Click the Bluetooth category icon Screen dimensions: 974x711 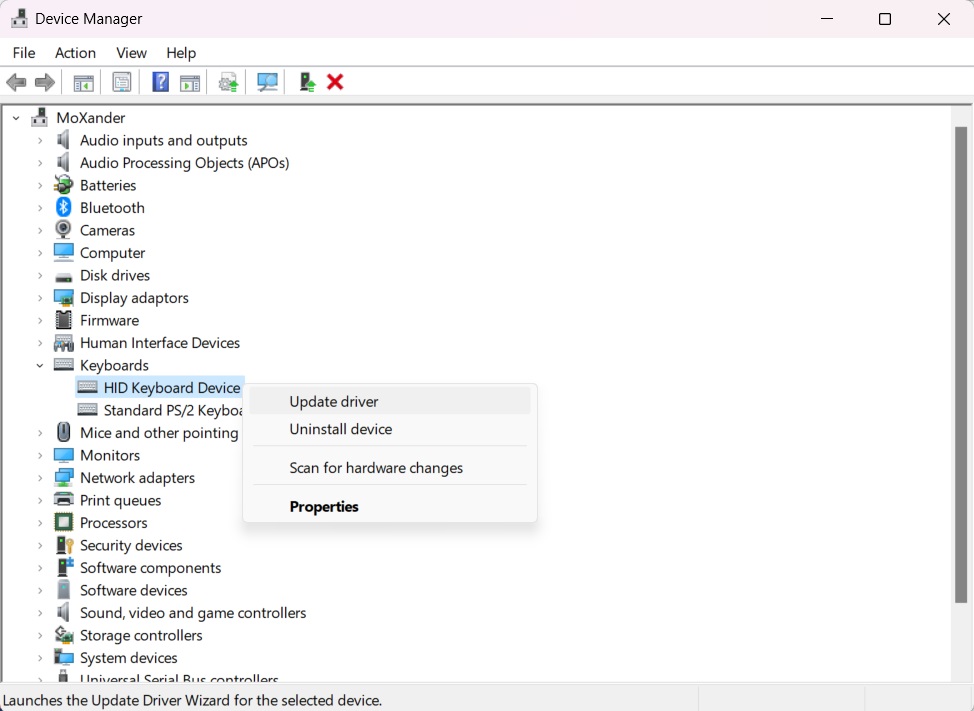click(63, 207)
